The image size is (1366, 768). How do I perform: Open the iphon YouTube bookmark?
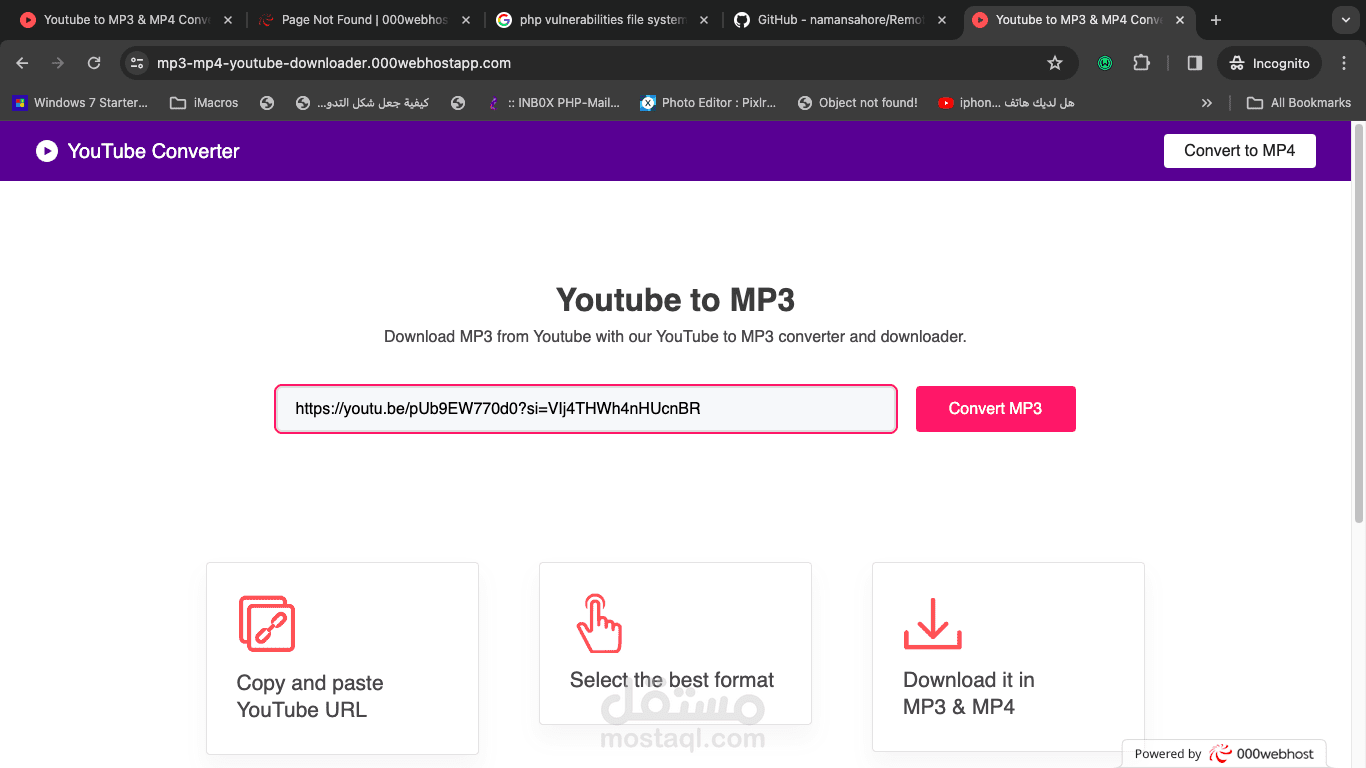[1007, 103]
